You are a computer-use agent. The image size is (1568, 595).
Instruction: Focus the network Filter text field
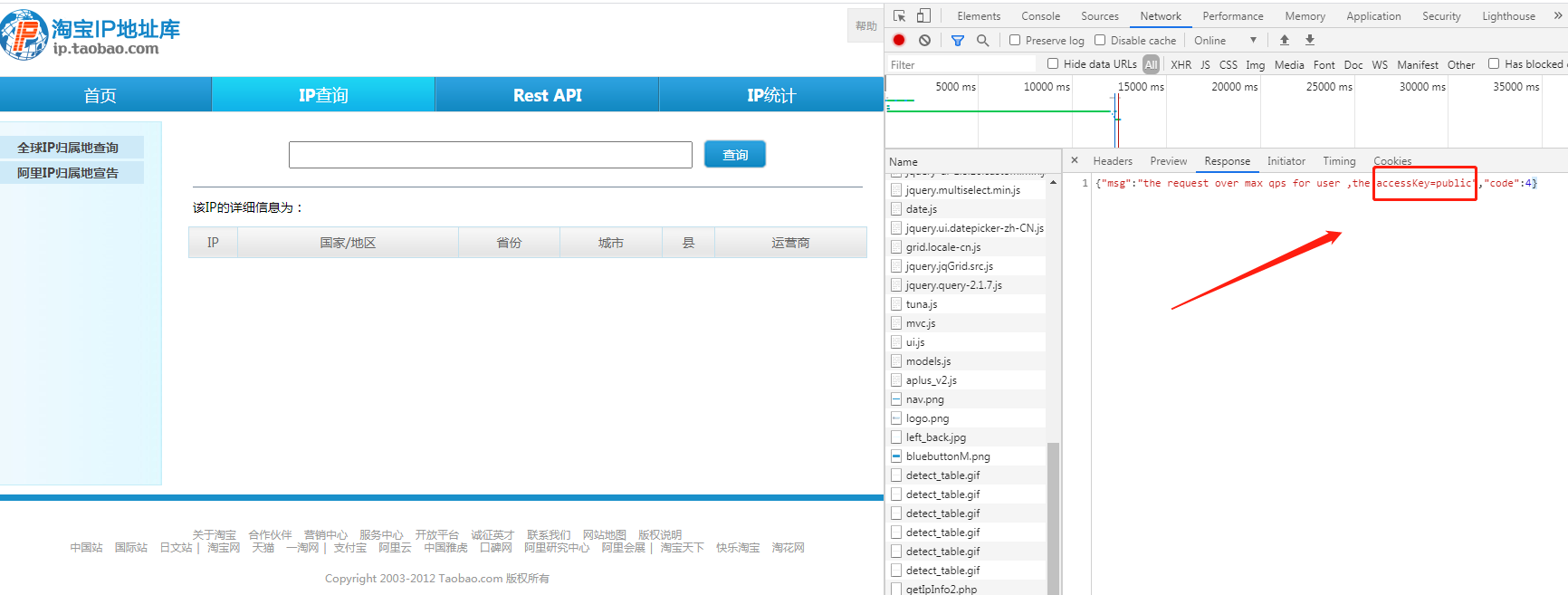(x=961, y=64)
